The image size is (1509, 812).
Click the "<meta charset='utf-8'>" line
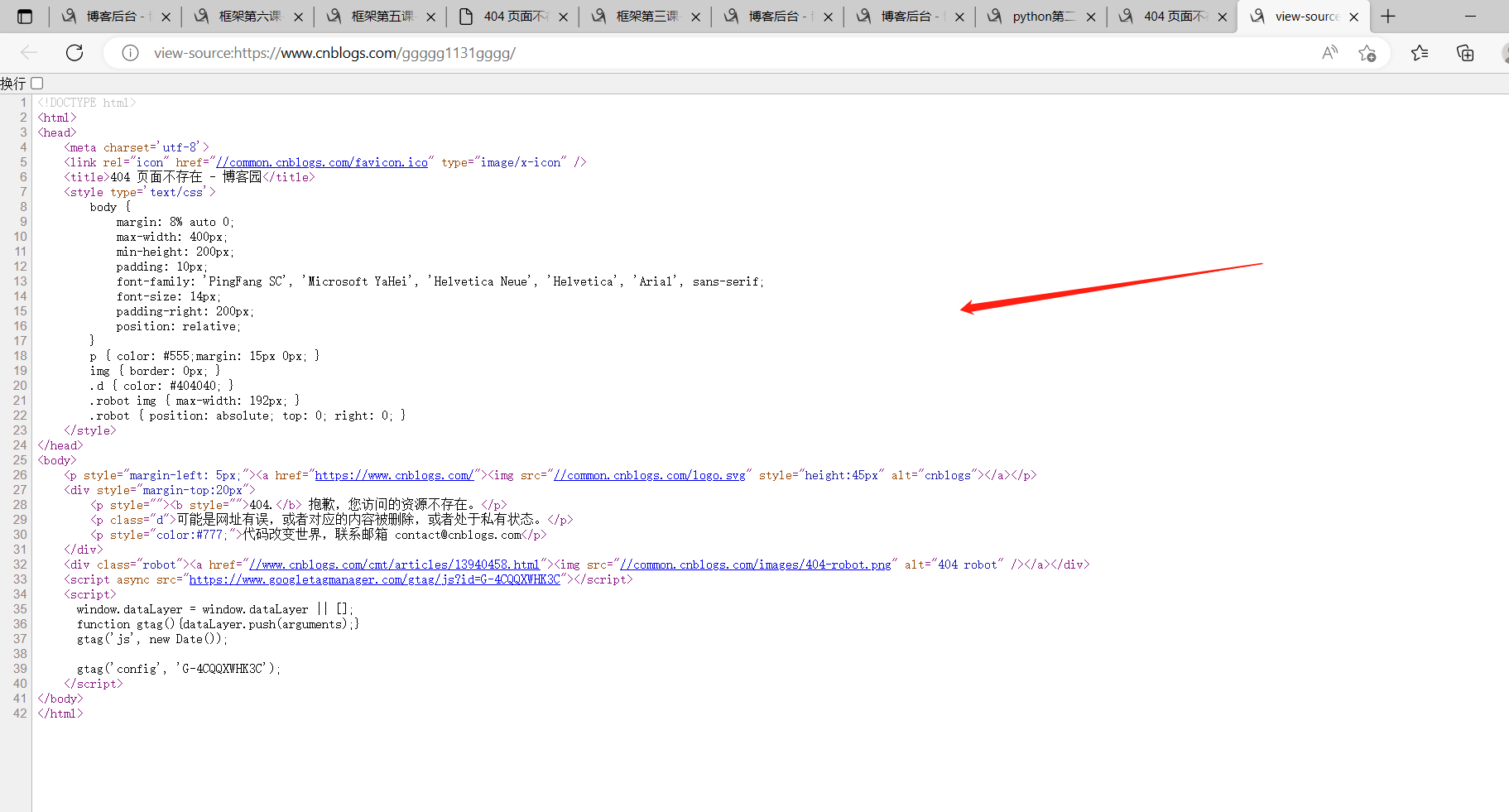pos(137,147)
